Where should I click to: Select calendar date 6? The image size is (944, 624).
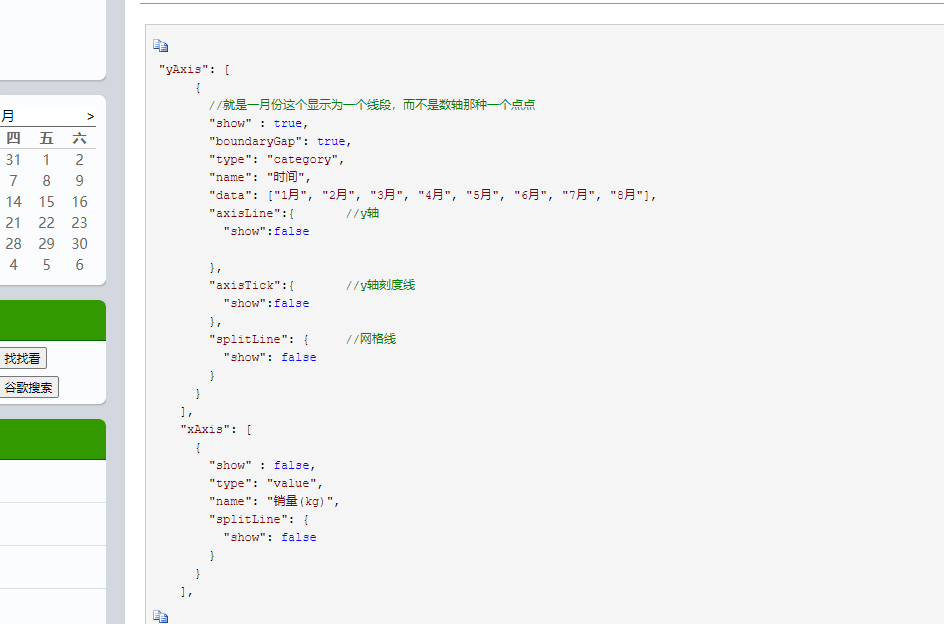click(x=79, y=265)
